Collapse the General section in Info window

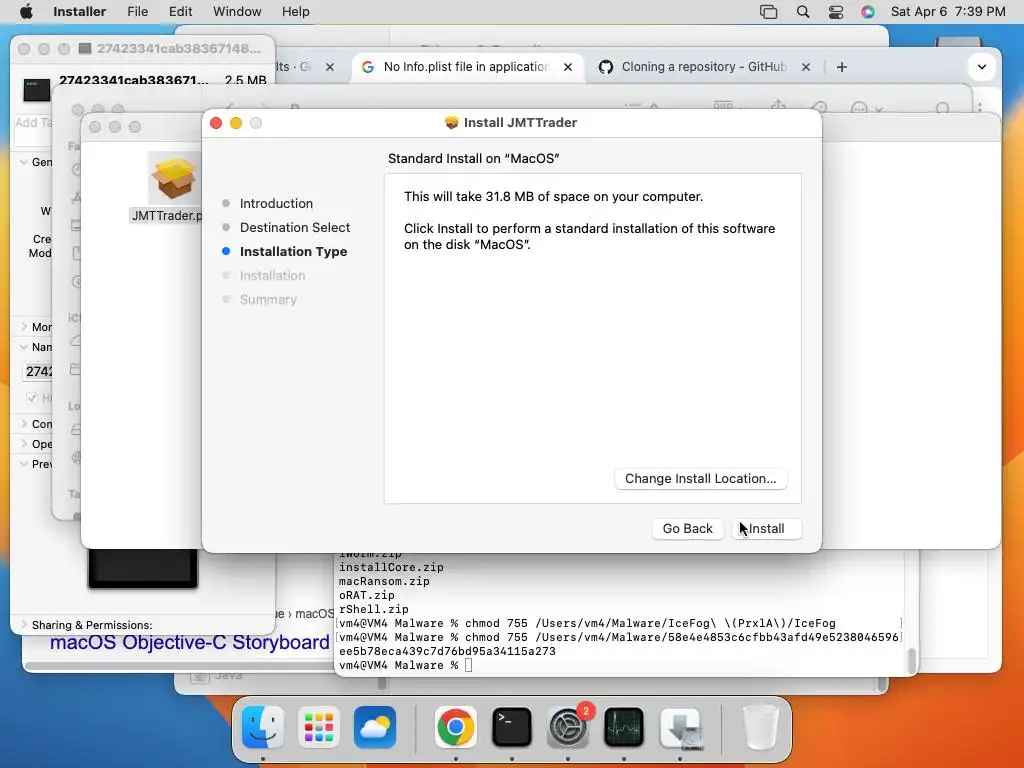24,162
